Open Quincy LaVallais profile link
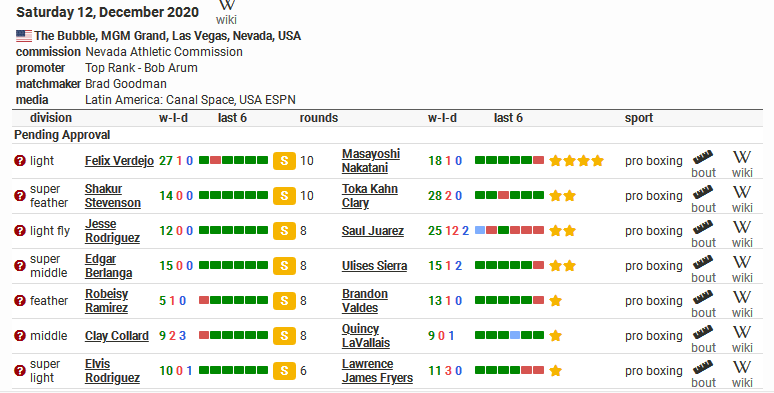Screen dimensions: 774x393 [366, 336]
